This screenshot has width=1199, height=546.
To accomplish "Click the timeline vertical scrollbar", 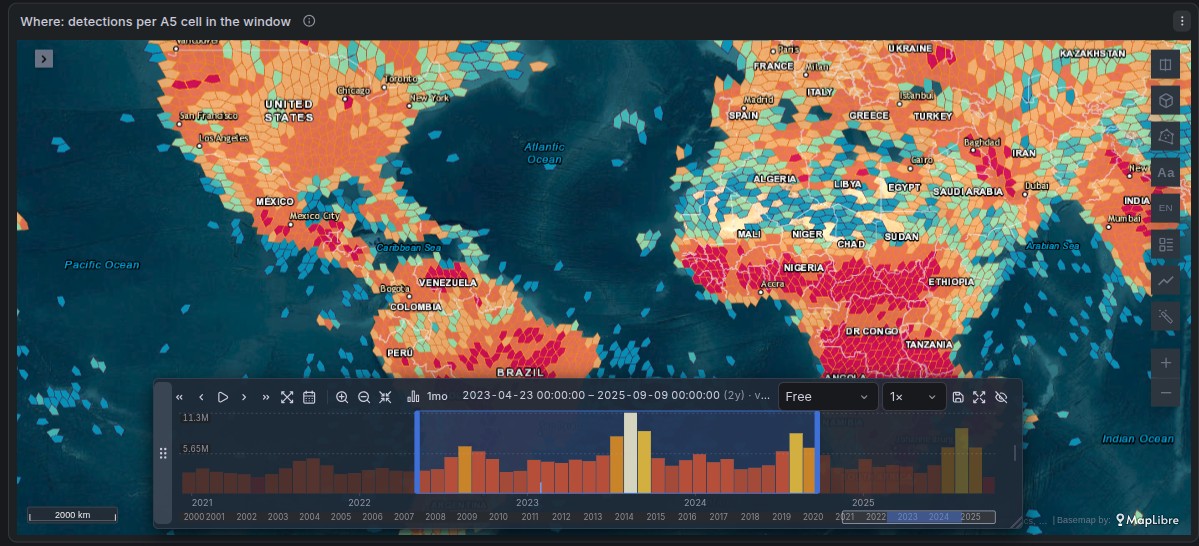I will 1015,453.
